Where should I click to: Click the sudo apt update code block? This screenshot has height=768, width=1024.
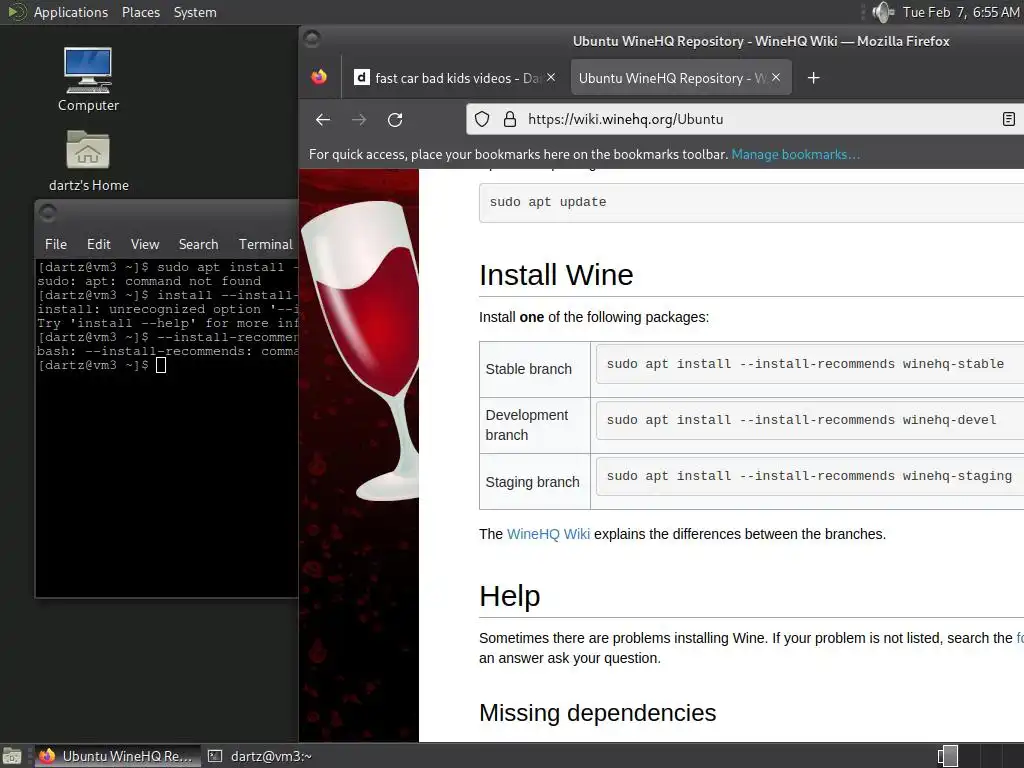(751, 202)
